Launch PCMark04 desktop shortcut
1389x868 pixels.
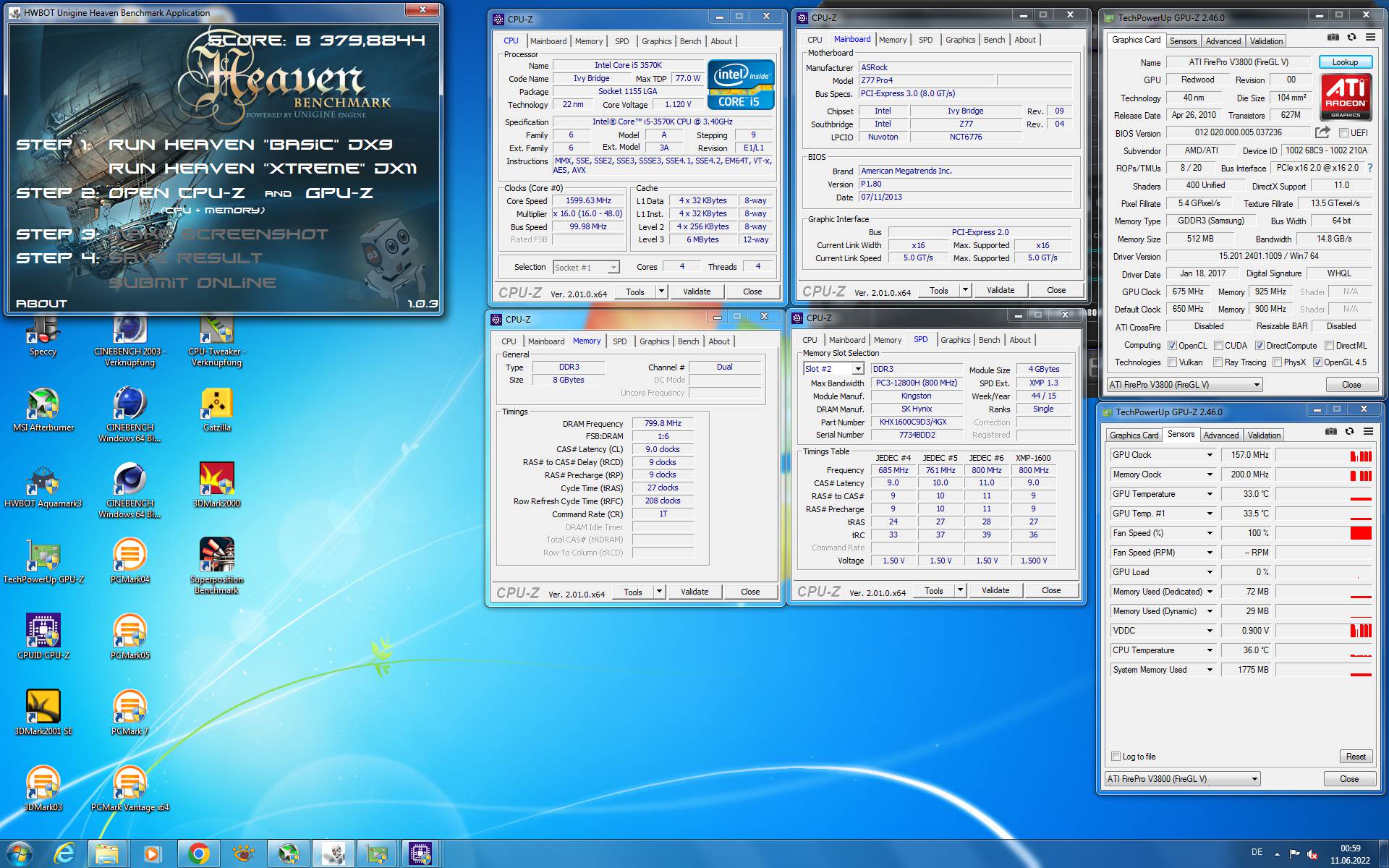pos(130,562)
